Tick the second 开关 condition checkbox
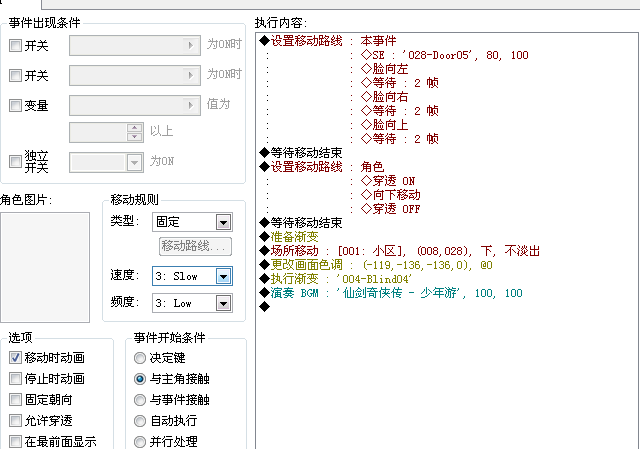The width and height of the screenshot is (640, 449). 16,76
